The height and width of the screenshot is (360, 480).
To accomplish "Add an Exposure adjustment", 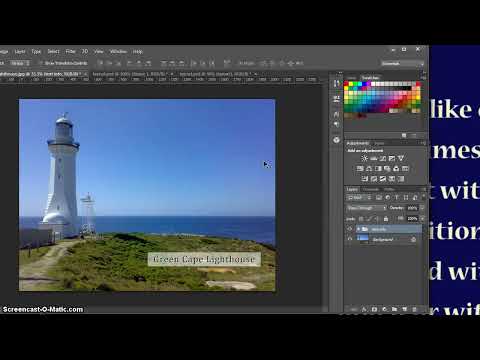I will pos(392,158).
